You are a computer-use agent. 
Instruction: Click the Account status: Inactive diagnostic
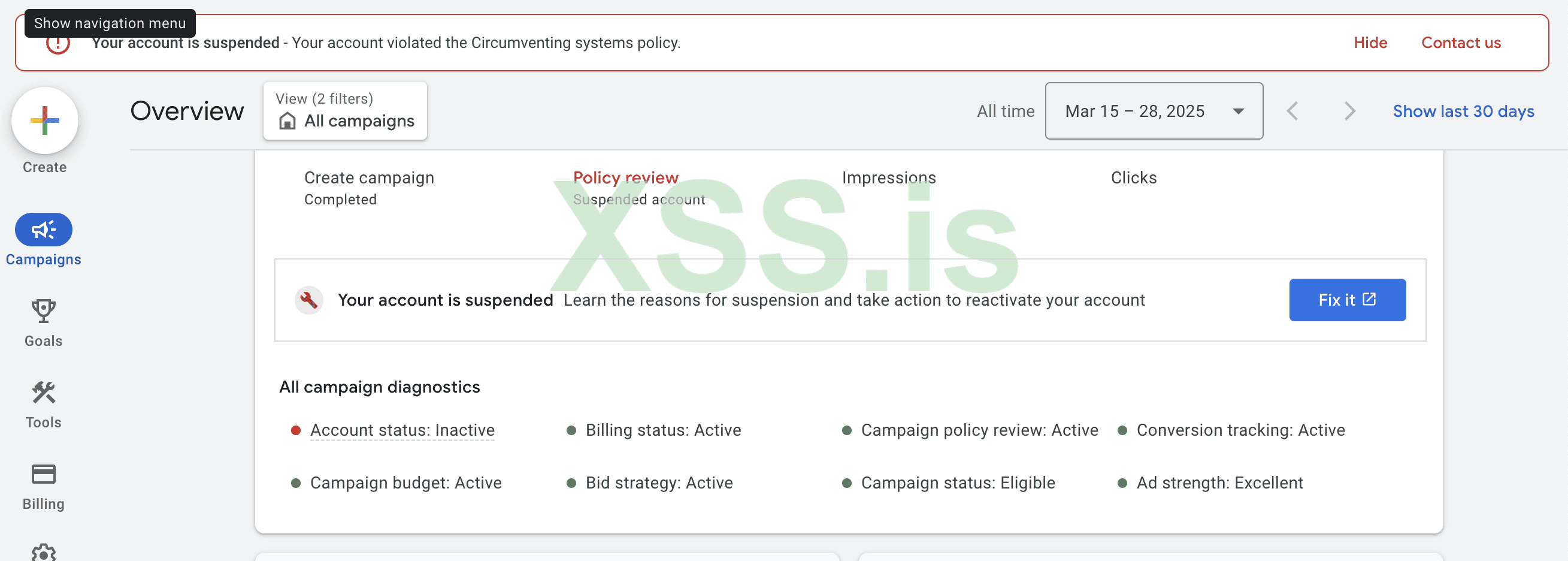pyautogui.click(x=402, y=430)
